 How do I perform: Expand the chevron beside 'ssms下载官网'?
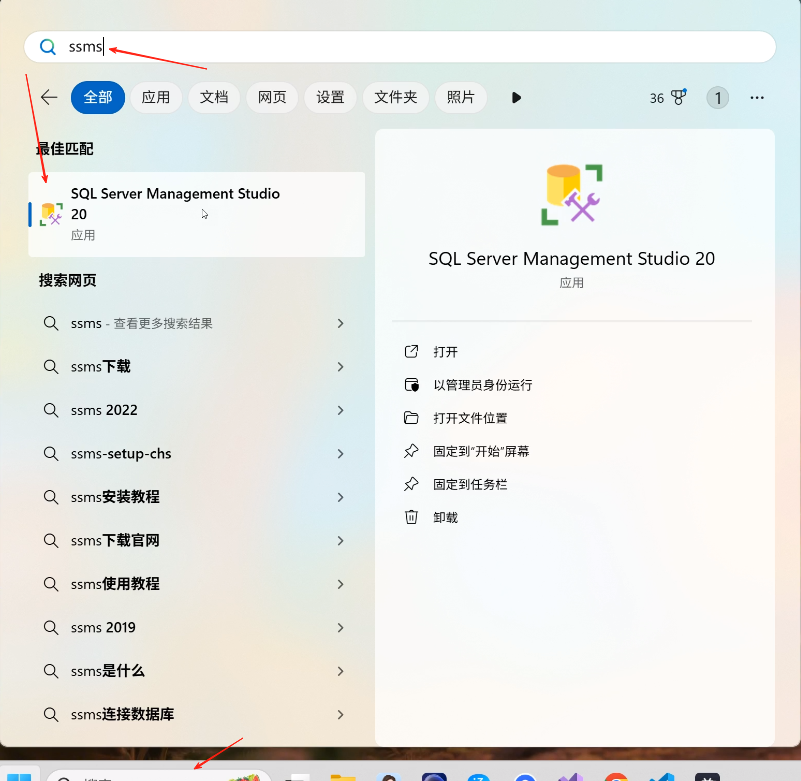pyautogui.click(x=340, y=540)
